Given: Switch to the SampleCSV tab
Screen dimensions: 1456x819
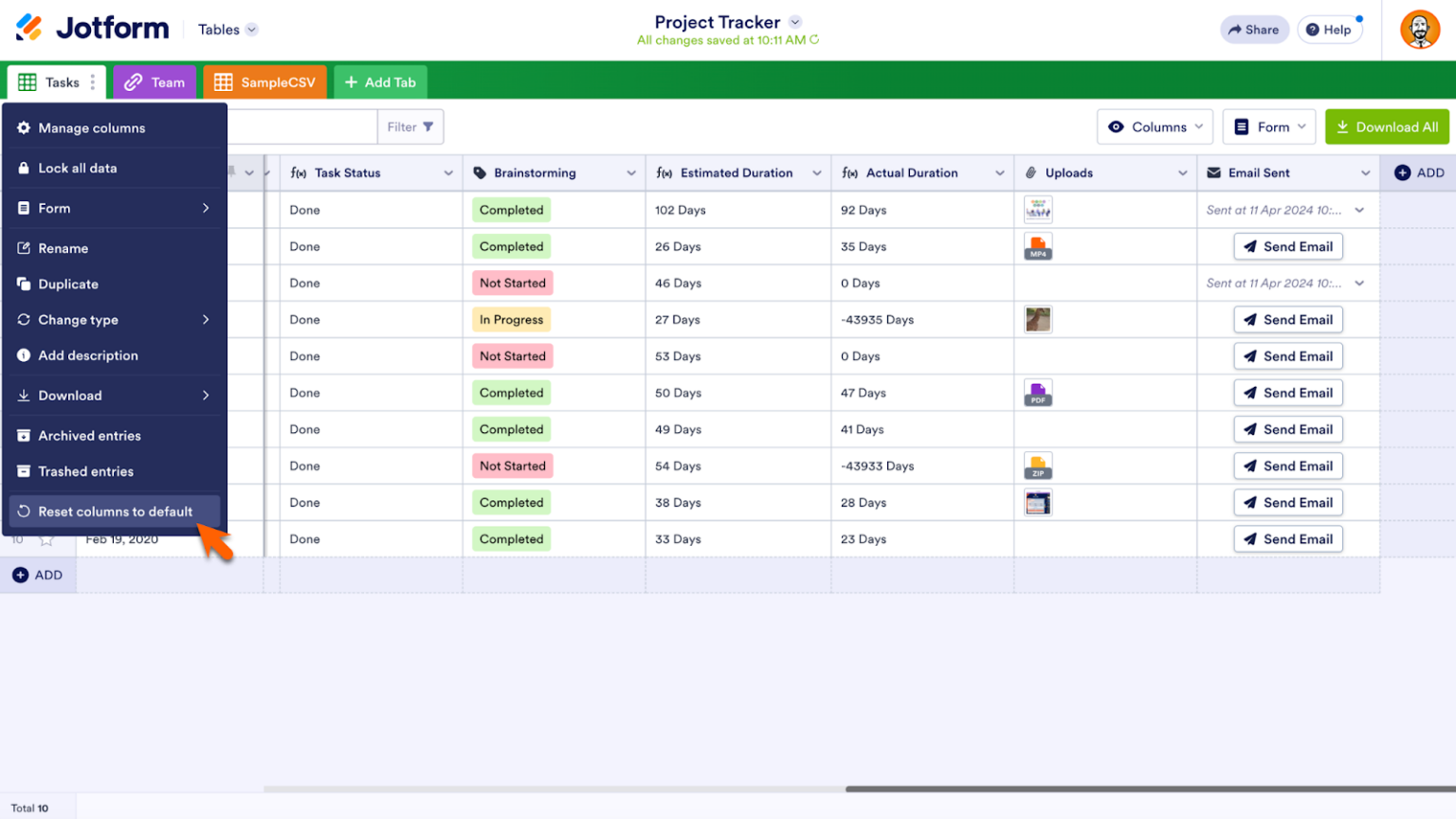Looking at the screenshot, I should click(x=264, y=82).
